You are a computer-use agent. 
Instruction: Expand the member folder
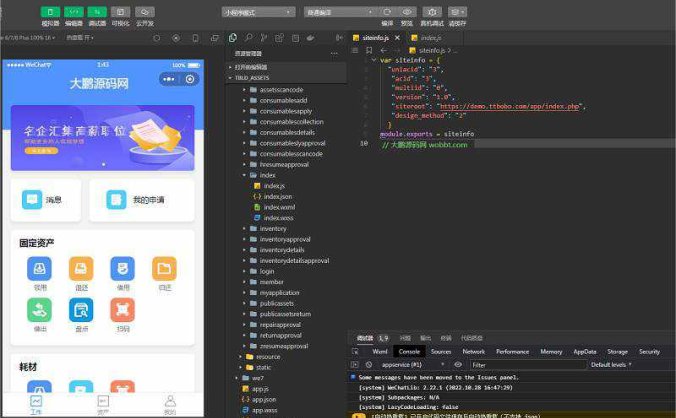(x=286, y=282)
